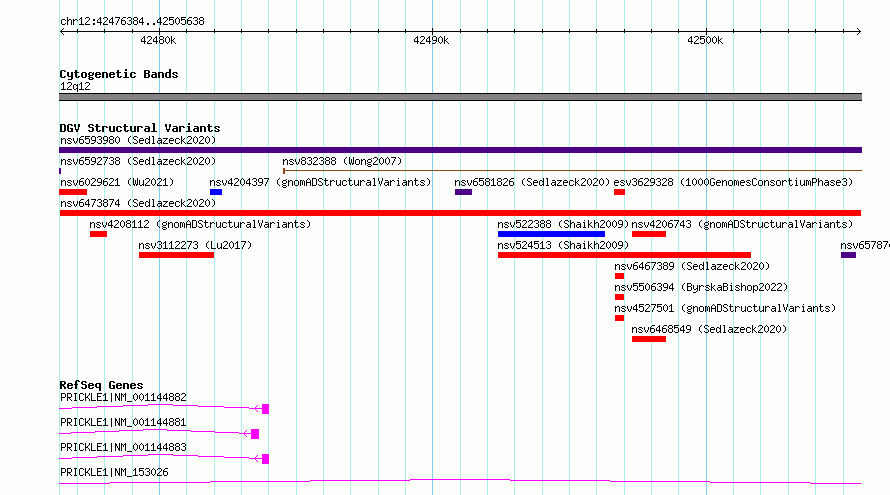The width and height of the screenshot is (890, 495).
Task: Click the thin brown nsv832388 variant line
Action: coord(572,170)
